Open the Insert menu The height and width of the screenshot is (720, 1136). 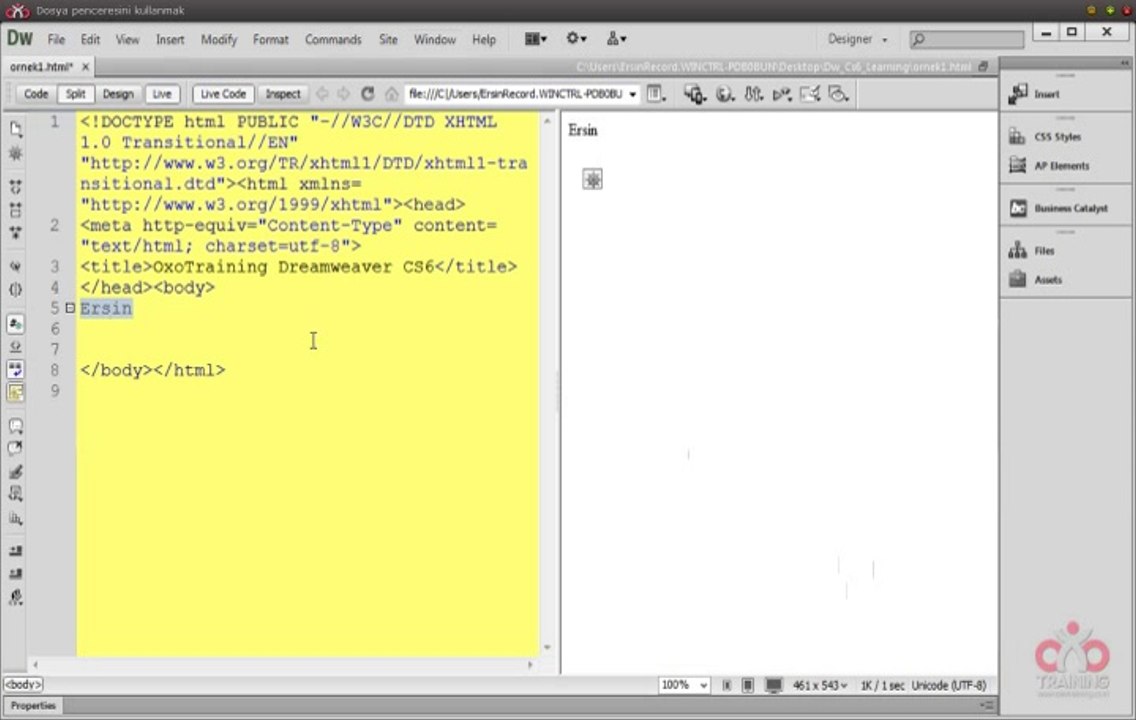click(x=170, y=40)
